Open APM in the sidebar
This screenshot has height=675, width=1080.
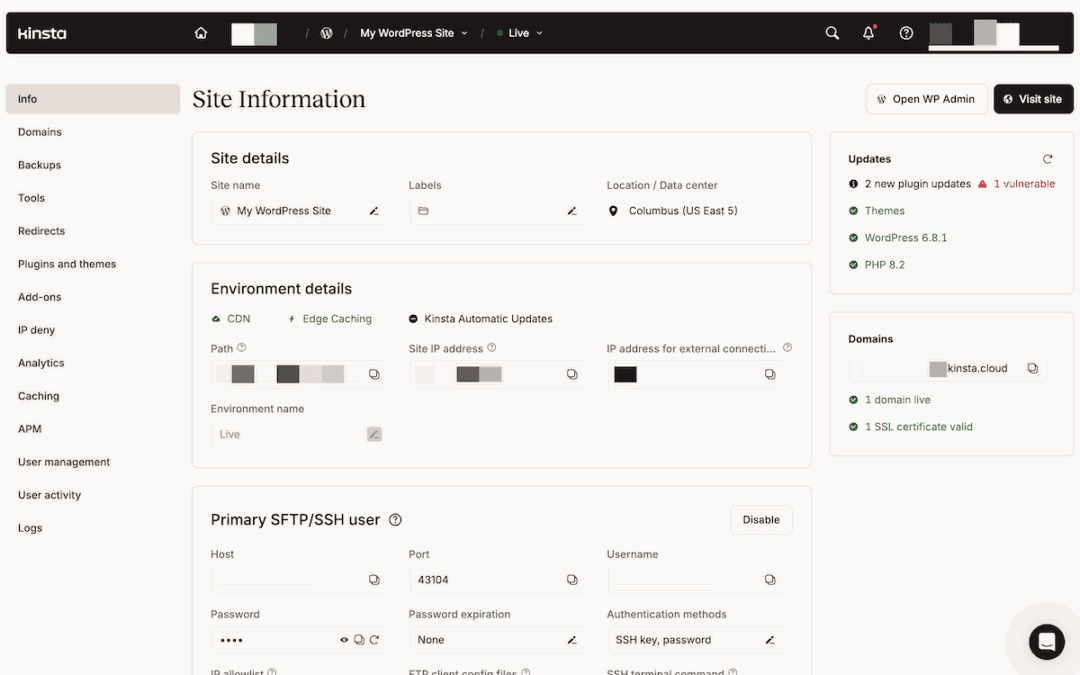(30, 428)
